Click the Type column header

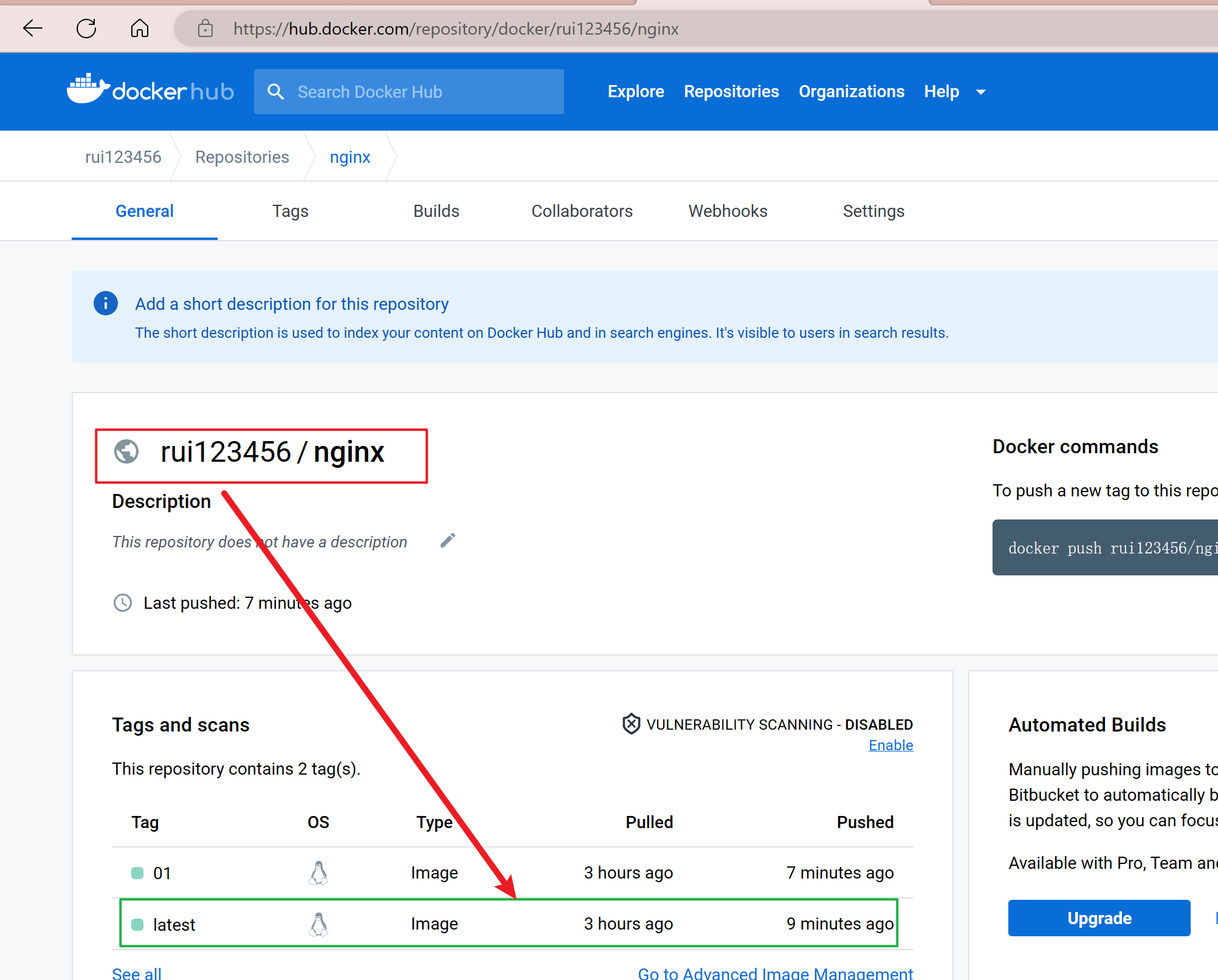pyautogui.click(x=435, y=822)
